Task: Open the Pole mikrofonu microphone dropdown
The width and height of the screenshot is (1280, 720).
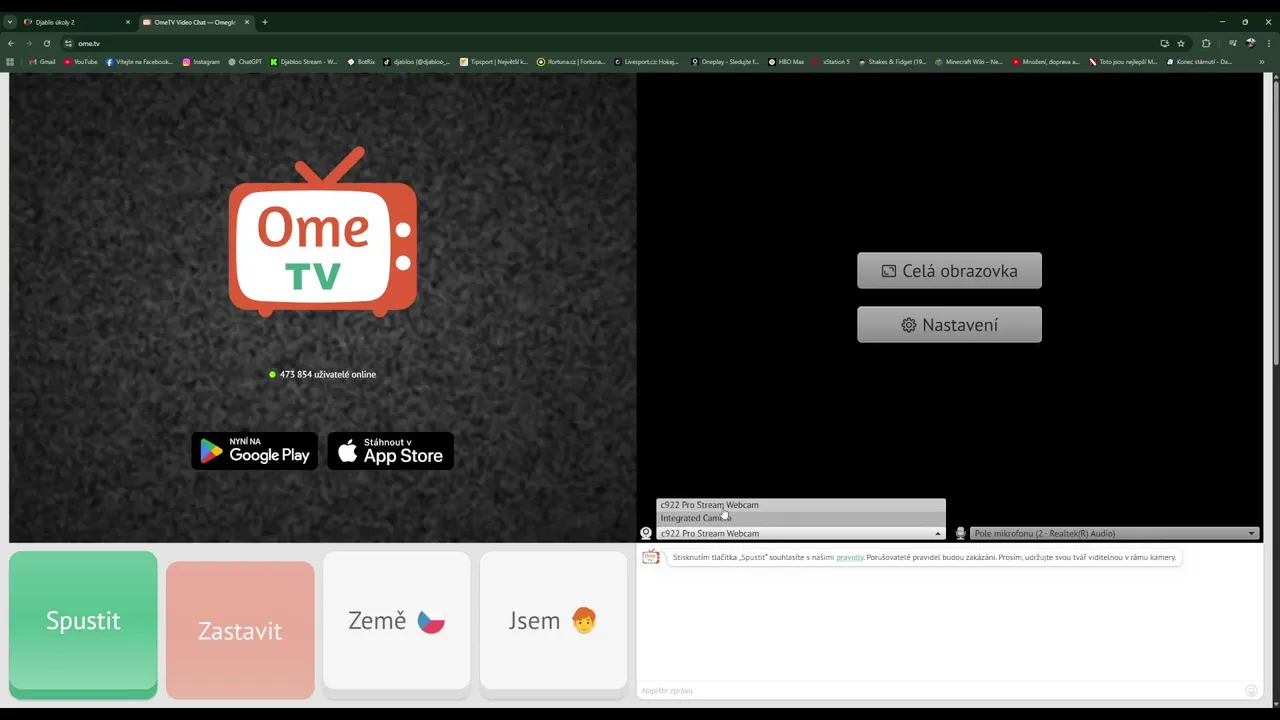Action: tap(1114, 533)
